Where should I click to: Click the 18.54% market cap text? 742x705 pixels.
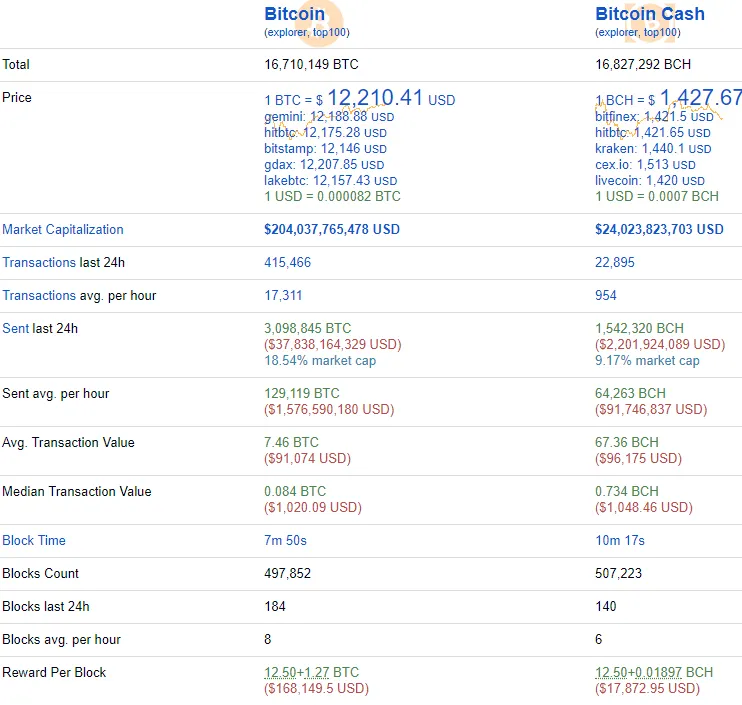320,361
